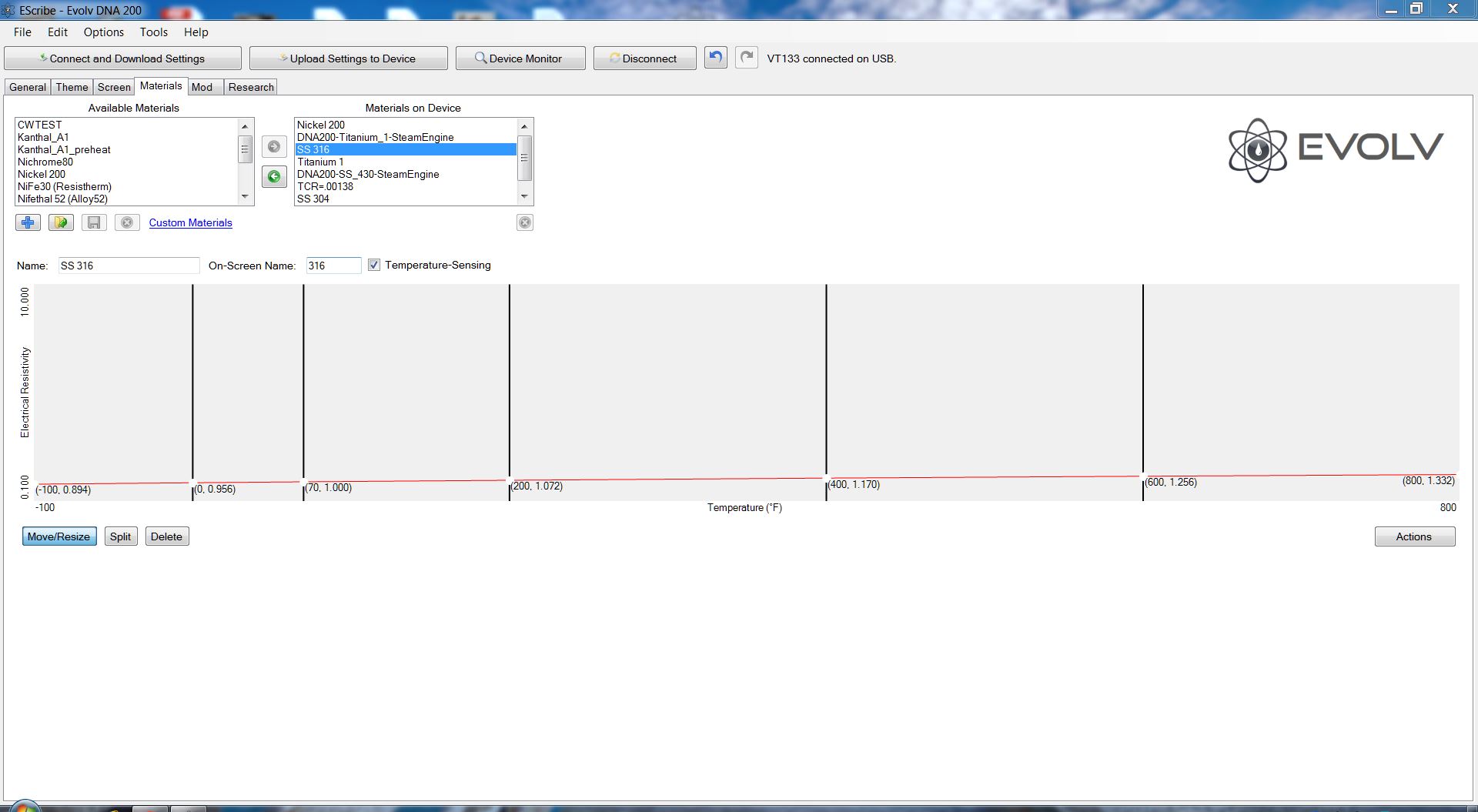This screenshot has height=812, width=1478.
Task: Click delete icon beside Custom Materials link
Action: click(x=127, y=222)
